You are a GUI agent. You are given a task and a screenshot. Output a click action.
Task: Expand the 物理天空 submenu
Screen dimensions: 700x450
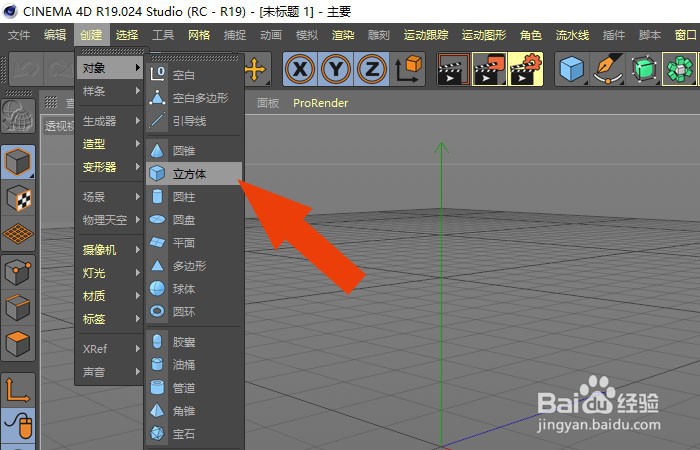click(109, 220)
